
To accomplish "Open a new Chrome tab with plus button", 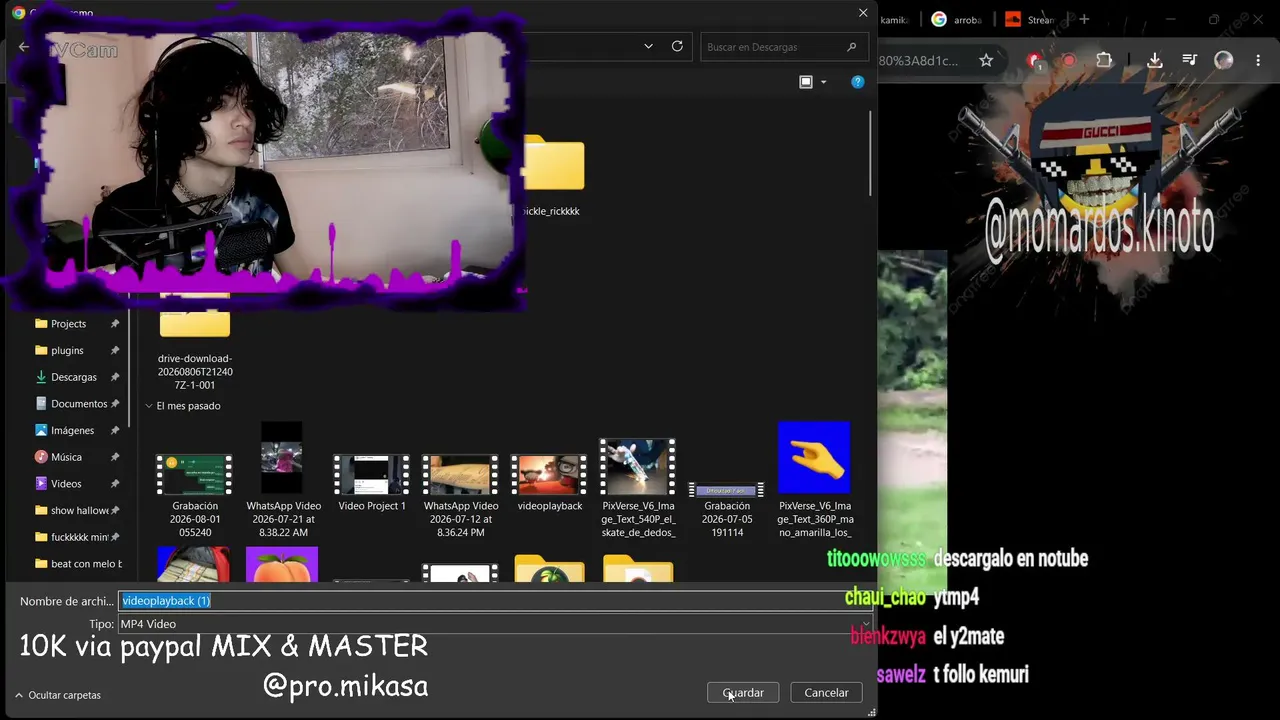I will pyautogui.click(x=1084, y=19).
